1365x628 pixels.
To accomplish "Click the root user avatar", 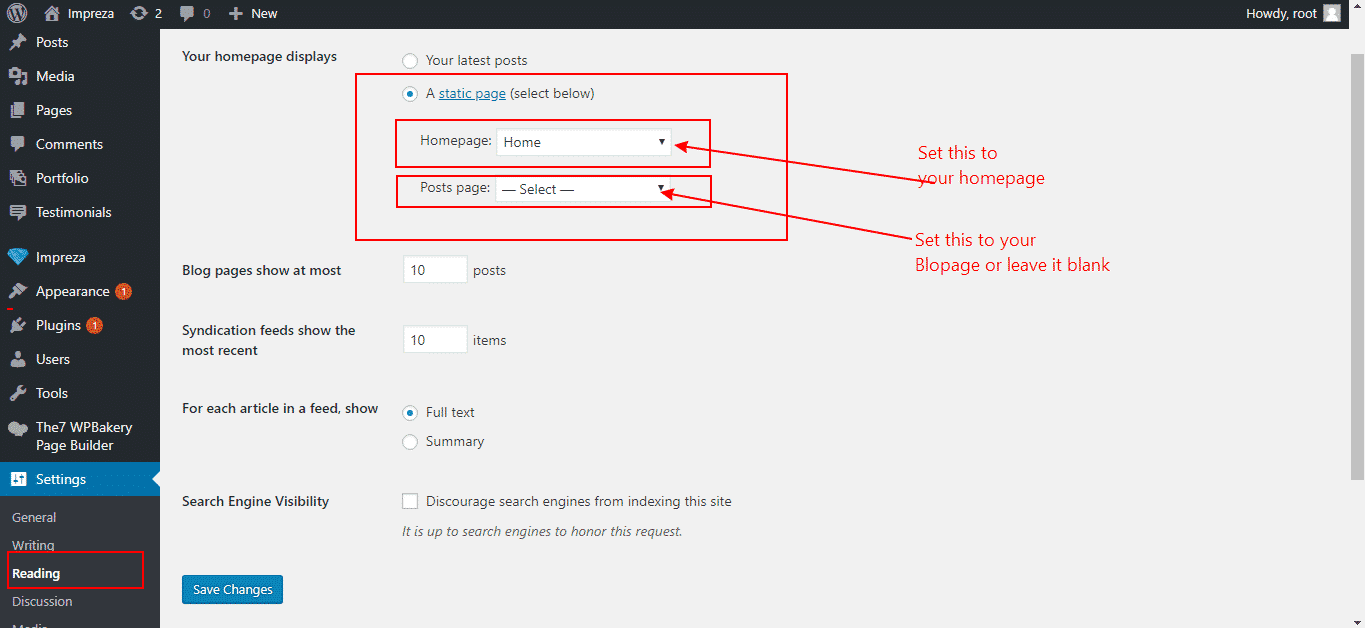I will point(1331,13).
